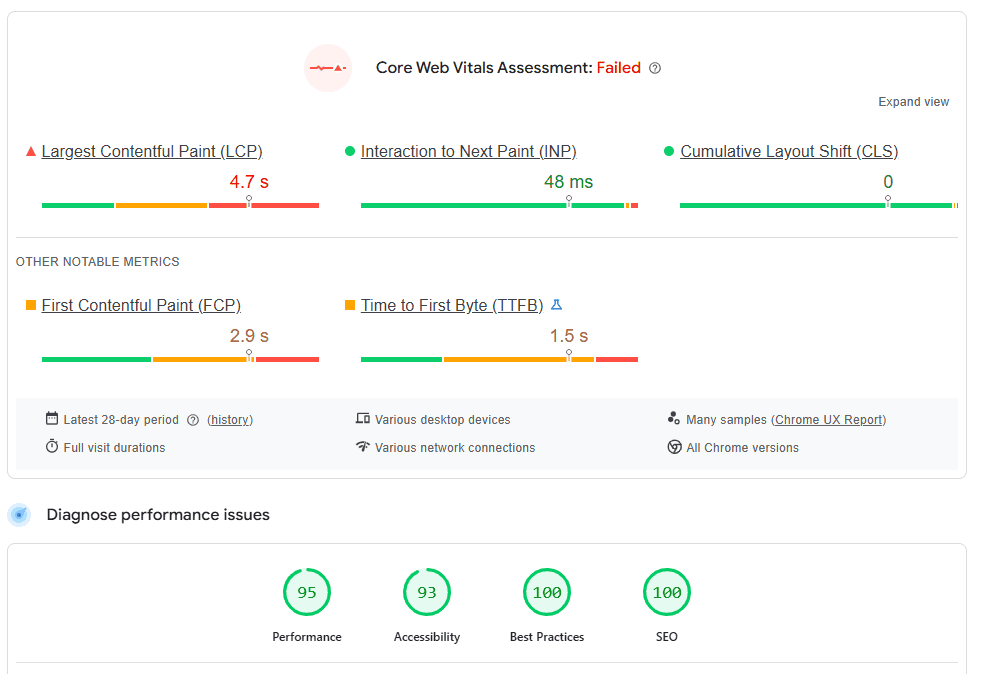The image size is (983, 674).
Task: Click the Chrome logo beside All Chrome versions
Action: click(675, 447)
